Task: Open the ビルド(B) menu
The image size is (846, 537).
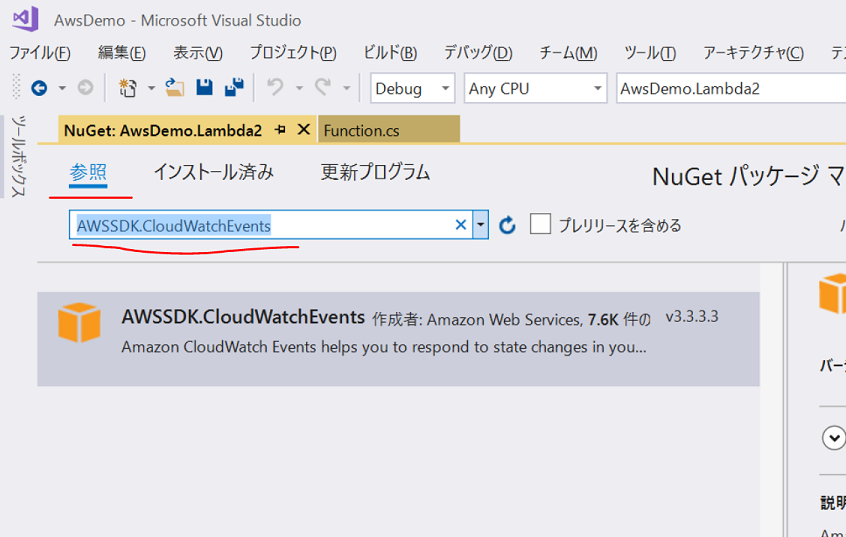Action: coord(390,53)
